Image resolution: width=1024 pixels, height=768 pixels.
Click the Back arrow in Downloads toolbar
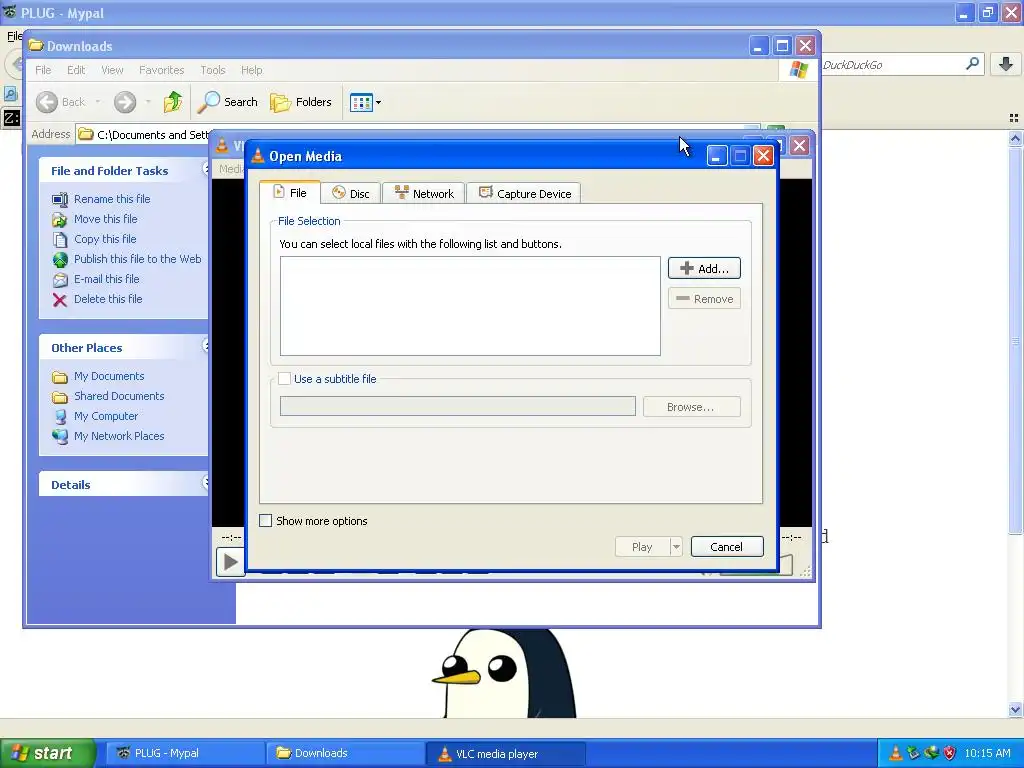pyautogui.click(x=47, y=102)
